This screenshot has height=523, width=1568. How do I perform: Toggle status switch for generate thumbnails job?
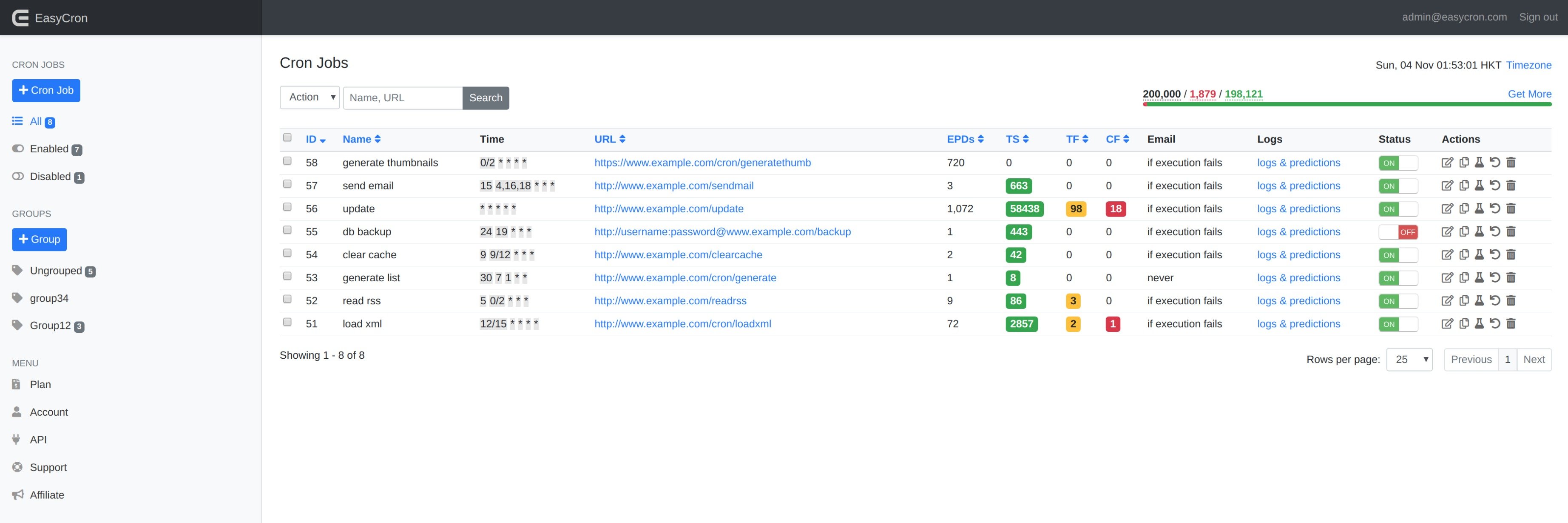pos(1398,163)
